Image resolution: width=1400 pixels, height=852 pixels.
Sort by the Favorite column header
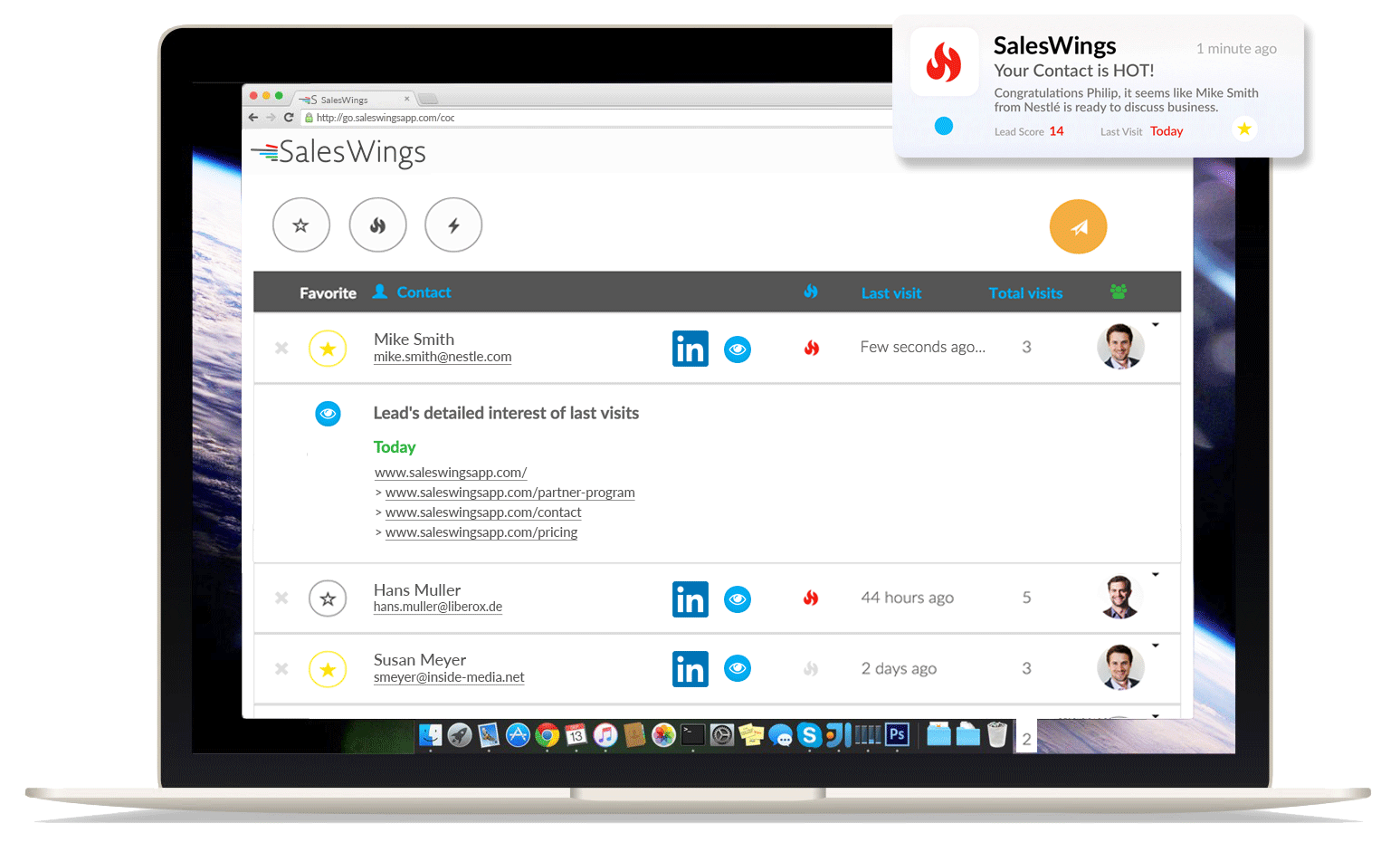[x=328, y=293]
